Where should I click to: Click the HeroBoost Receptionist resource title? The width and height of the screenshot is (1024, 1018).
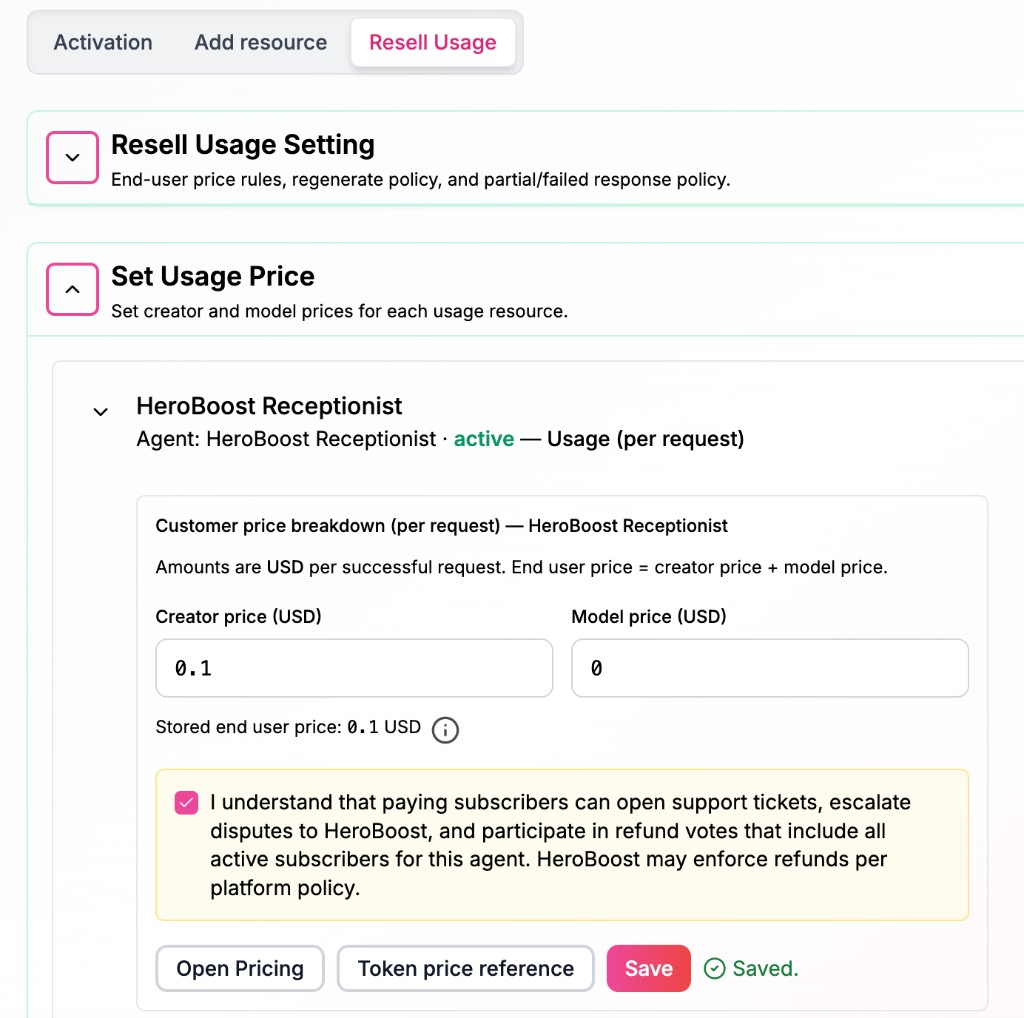[269, 406]
